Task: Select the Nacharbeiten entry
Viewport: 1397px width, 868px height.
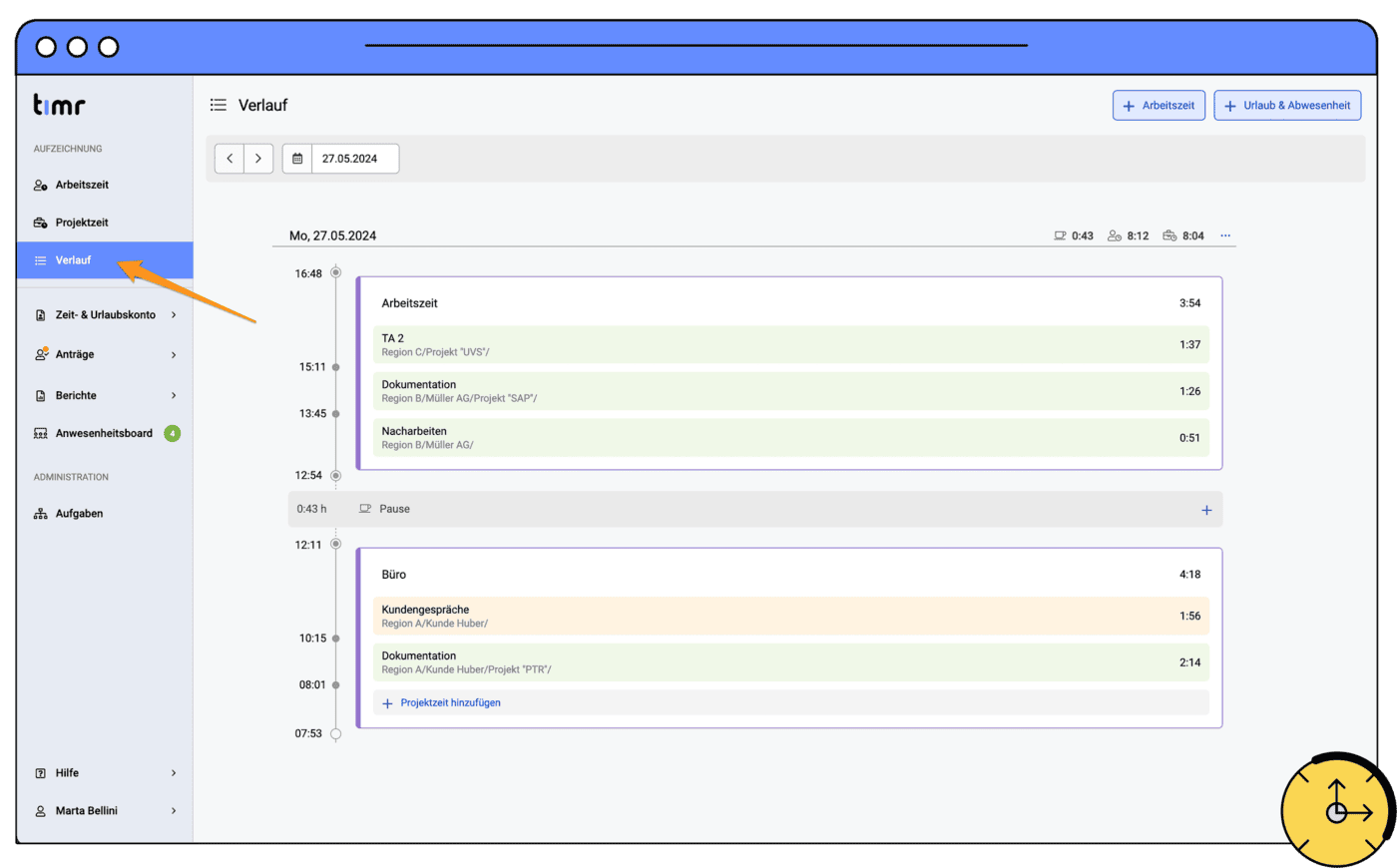Action: [x=790, y=438]
